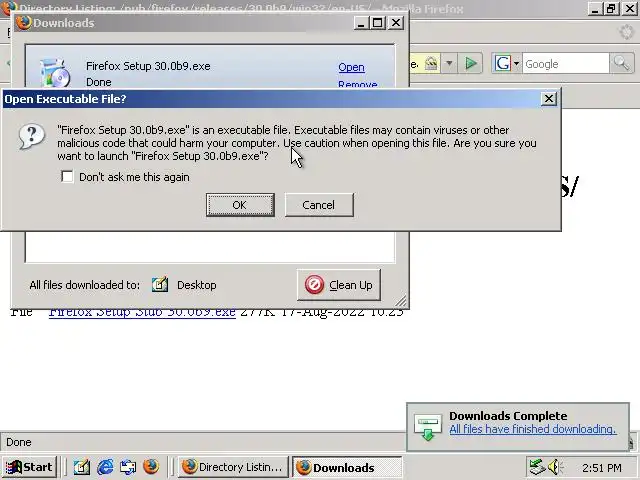Click the Downloads taskbar button
Screen dimensions: 640x480
tap(347, 467)
